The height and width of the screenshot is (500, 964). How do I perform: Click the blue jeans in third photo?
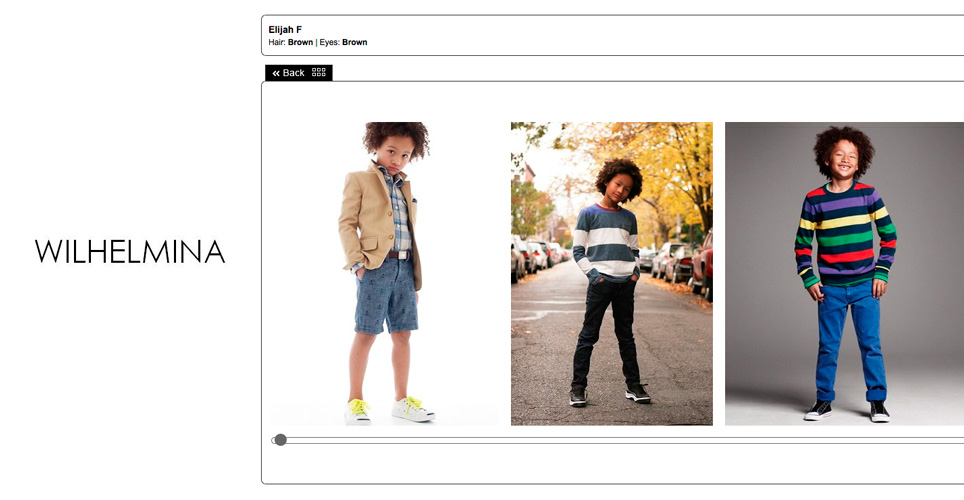[851, 343]
